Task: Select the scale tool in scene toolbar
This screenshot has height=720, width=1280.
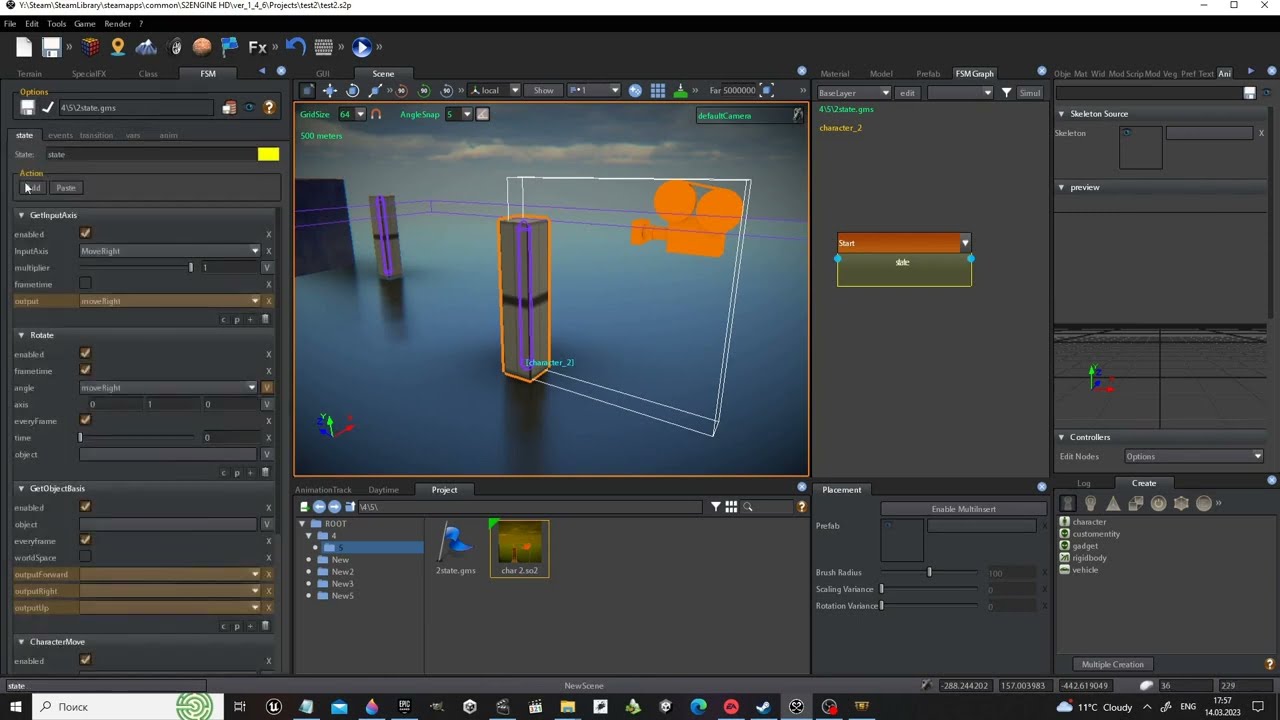Action: [x=375, y=90]
